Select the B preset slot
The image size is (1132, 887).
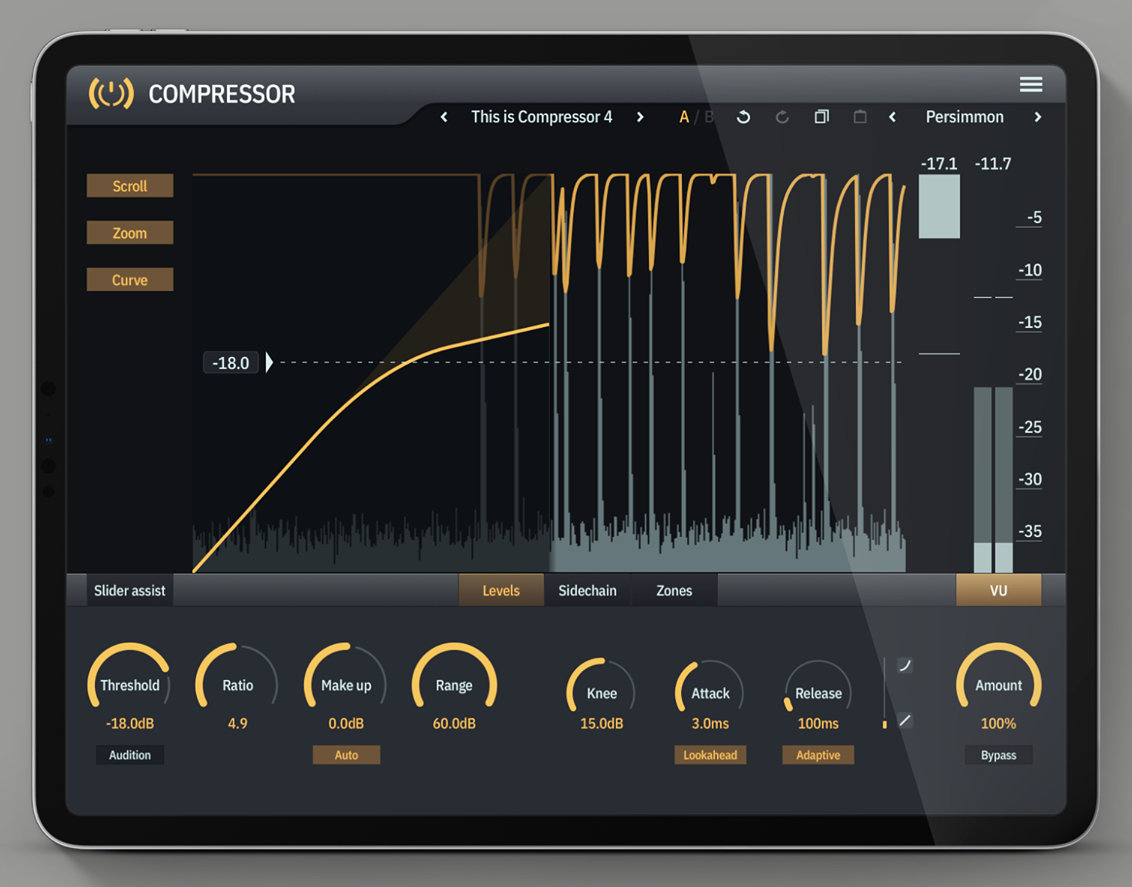click(x=707, y=117)
